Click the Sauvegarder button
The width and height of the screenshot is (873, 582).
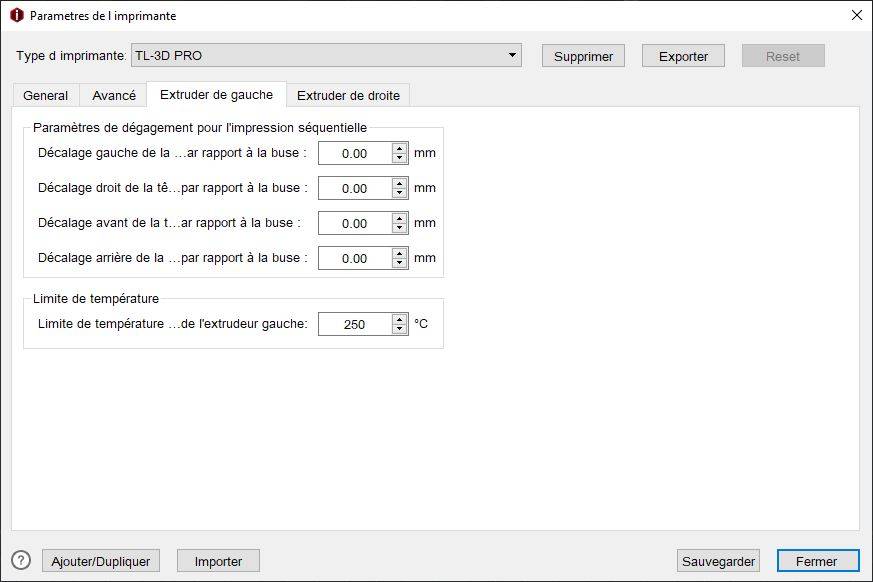[x=718, y=561]
